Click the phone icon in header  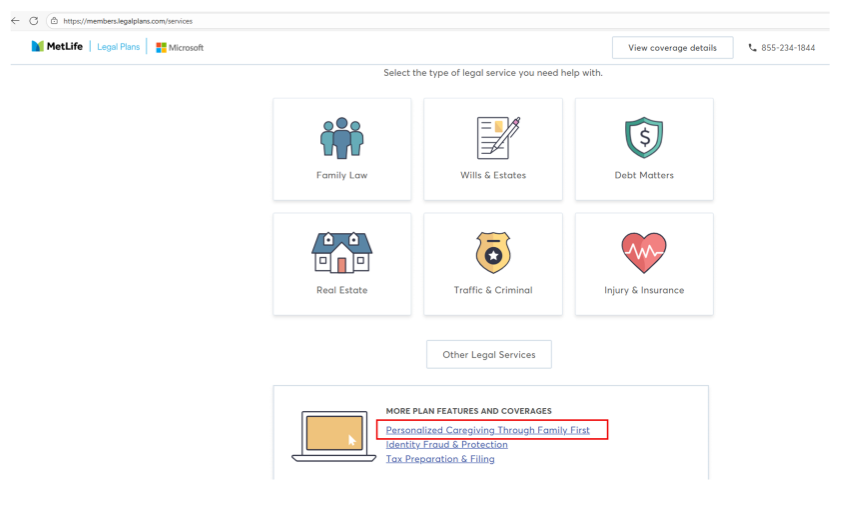point(753,48)
